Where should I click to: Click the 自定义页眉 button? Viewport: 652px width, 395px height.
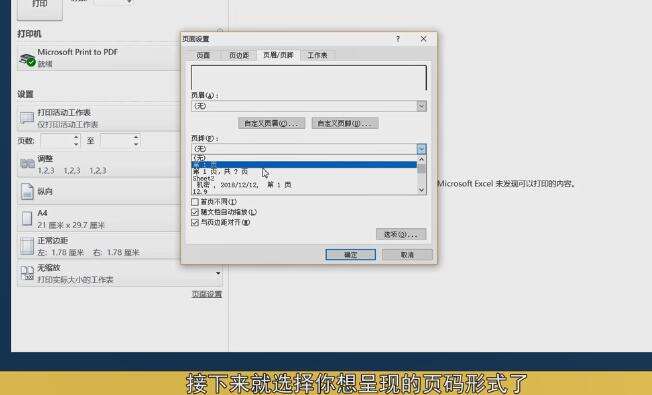pyautogui.click(x=272, y=123)
